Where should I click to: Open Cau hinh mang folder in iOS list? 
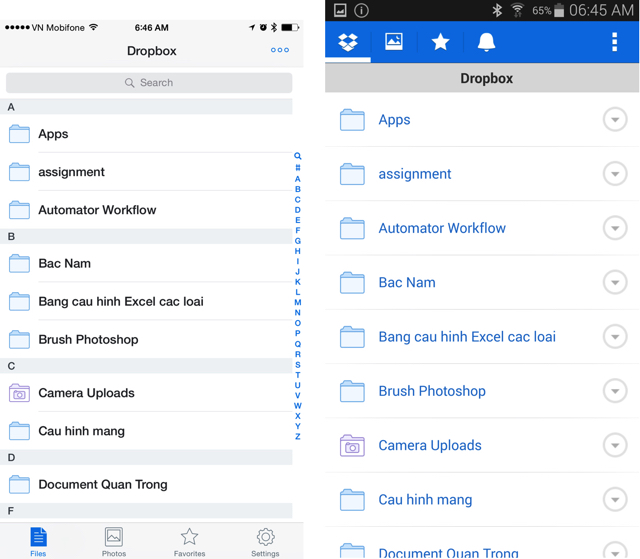point(146,430)
